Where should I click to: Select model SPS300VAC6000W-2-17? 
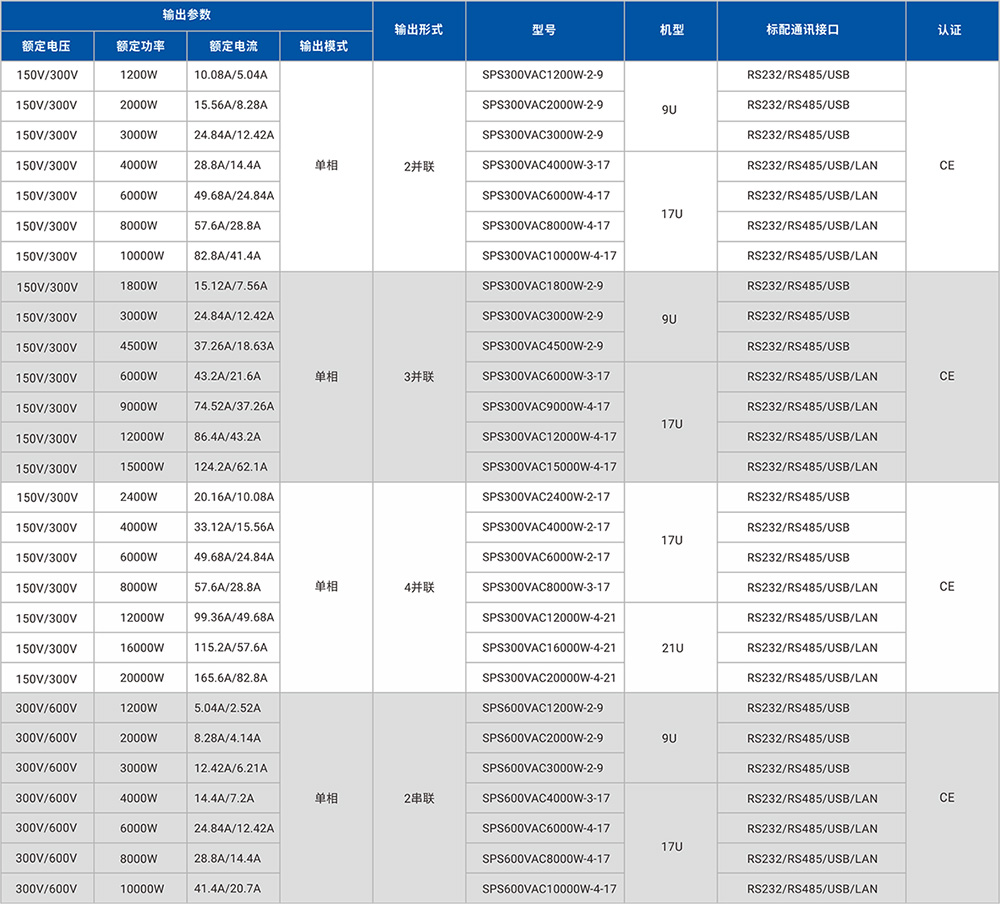(x=545, y=558)
